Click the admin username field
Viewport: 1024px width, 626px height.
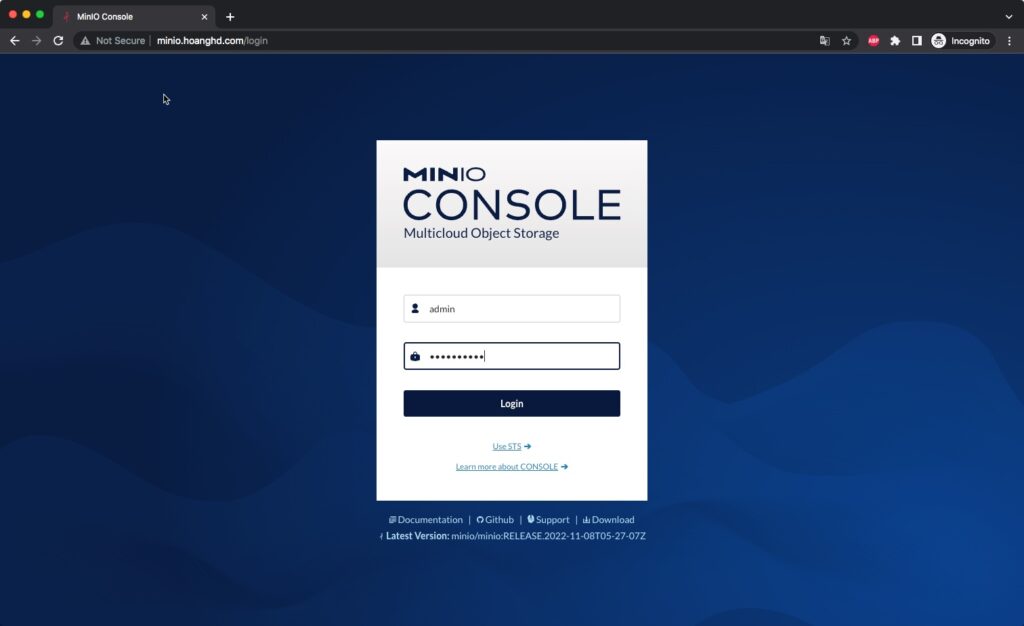[511, 309]
